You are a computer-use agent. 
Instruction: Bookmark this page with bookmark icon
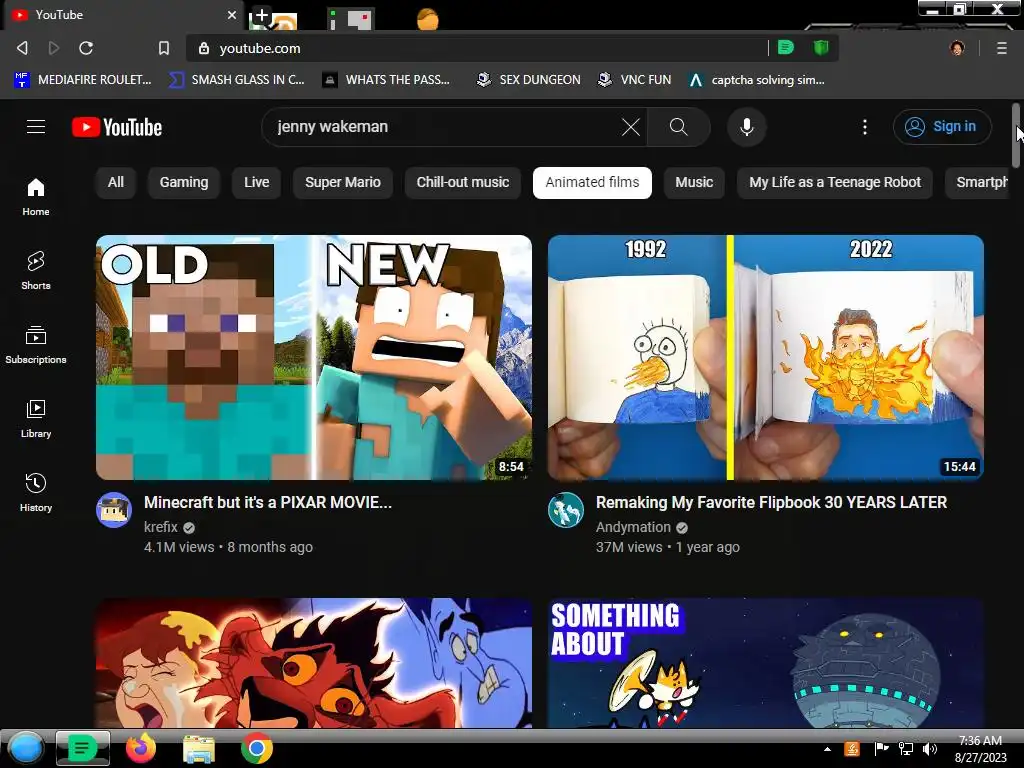[164, 48]
